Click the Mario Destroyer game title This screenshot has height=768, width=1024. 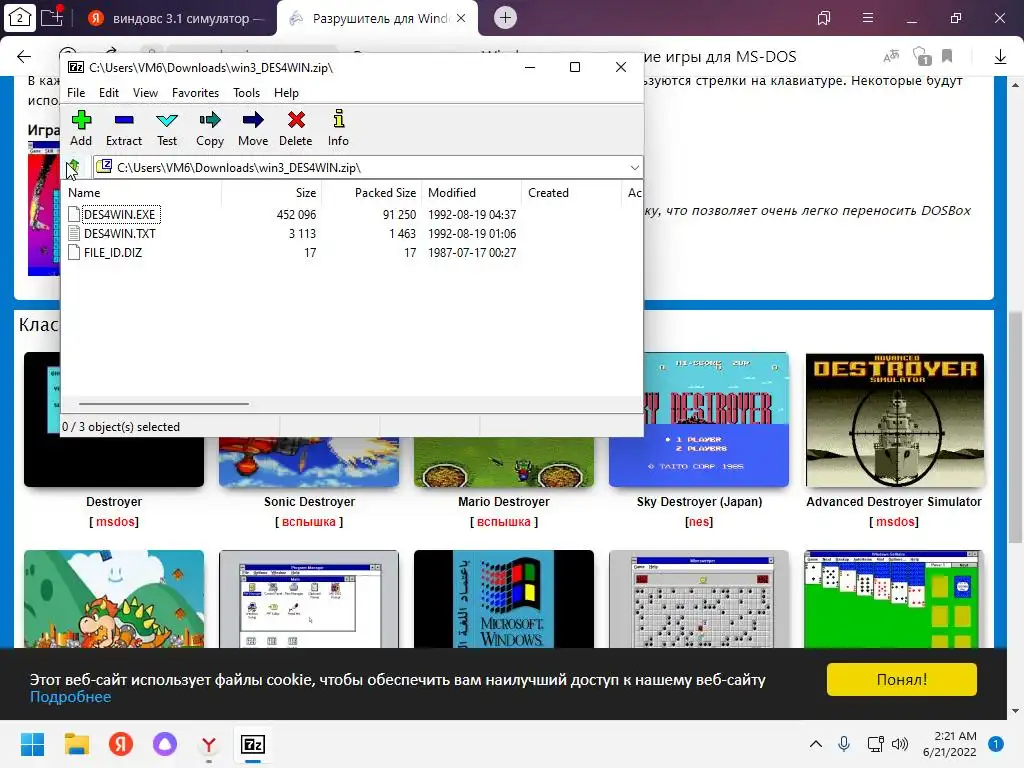tap(504, 502)
